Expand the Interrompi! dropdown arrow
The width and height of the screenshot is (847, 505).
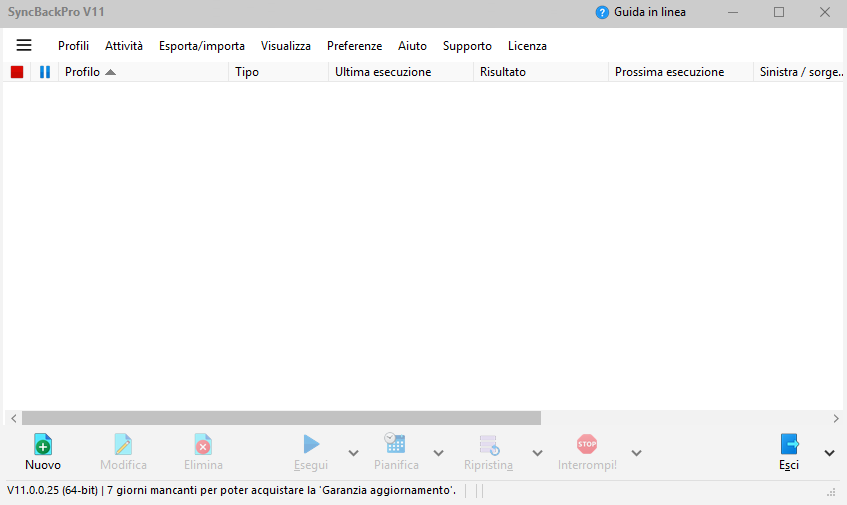[x=637, y=453]
